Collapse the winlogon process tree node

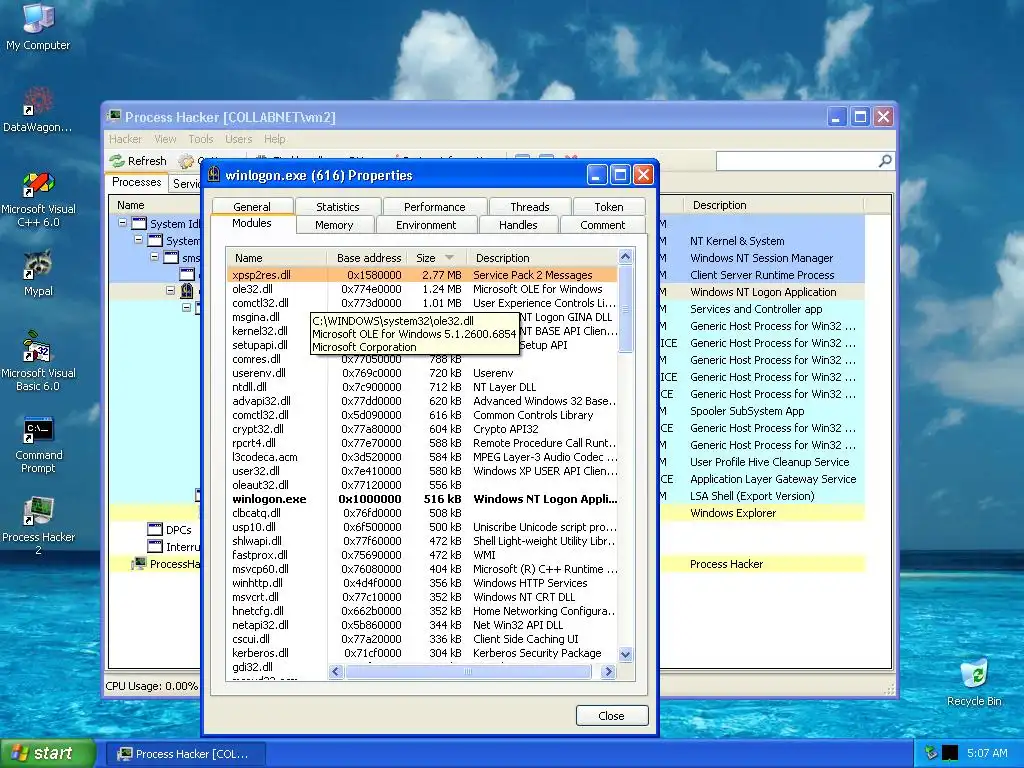coord(170,291)
